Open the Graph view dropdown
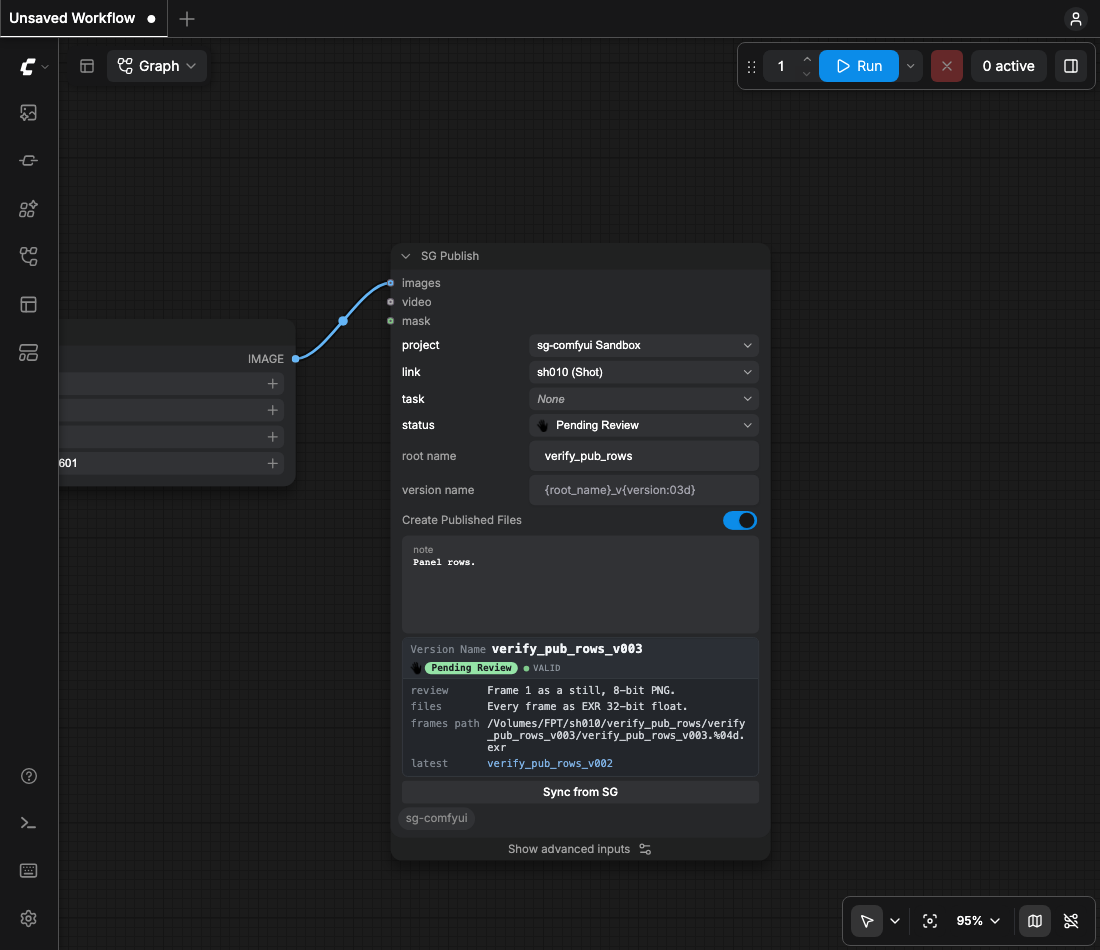The width and height of the screenshot is (1100, 950). point(156,66)
